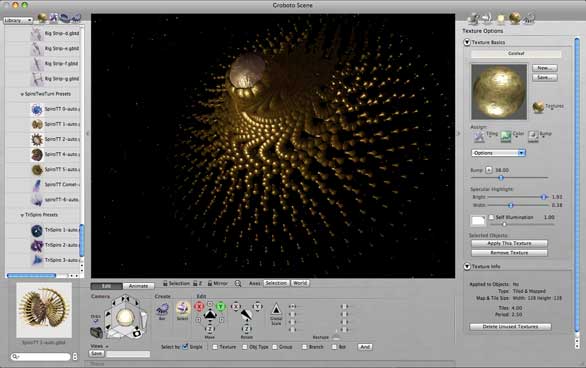This screenshot has width=586, height=368.
Task: Enable the Group select-by checkbox
Action: [x=275, y=347]
